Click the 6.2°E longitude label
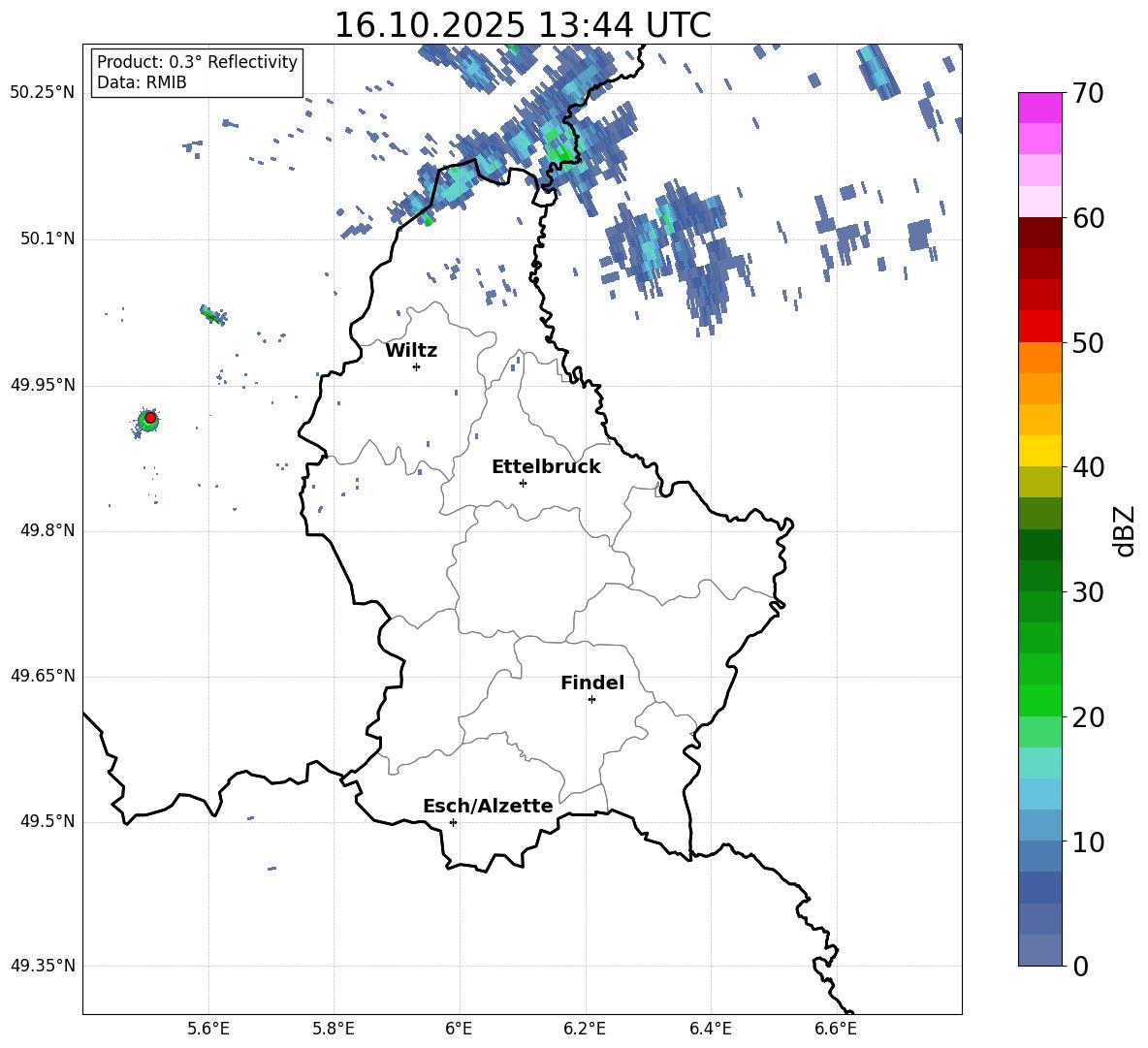1148x1048 pixels. pyautogui.click(x=585, y=1029)
